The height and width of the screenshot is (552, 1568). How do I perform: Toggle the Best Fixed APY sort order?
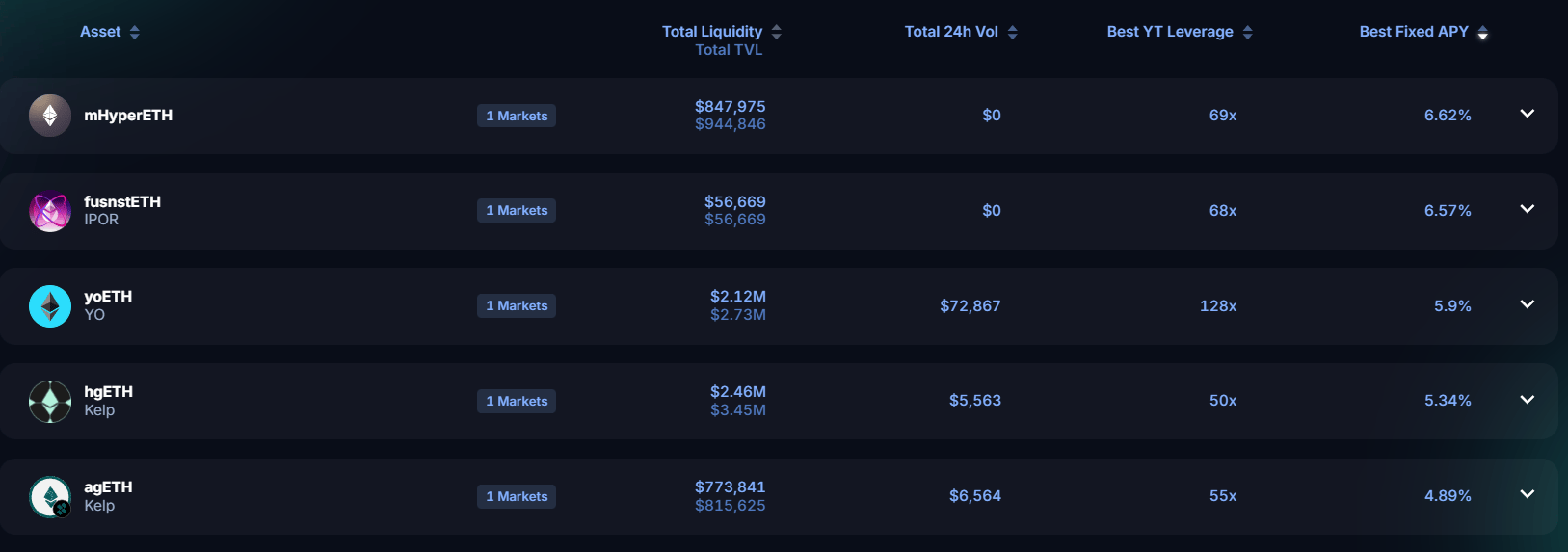click(1483, 34)
